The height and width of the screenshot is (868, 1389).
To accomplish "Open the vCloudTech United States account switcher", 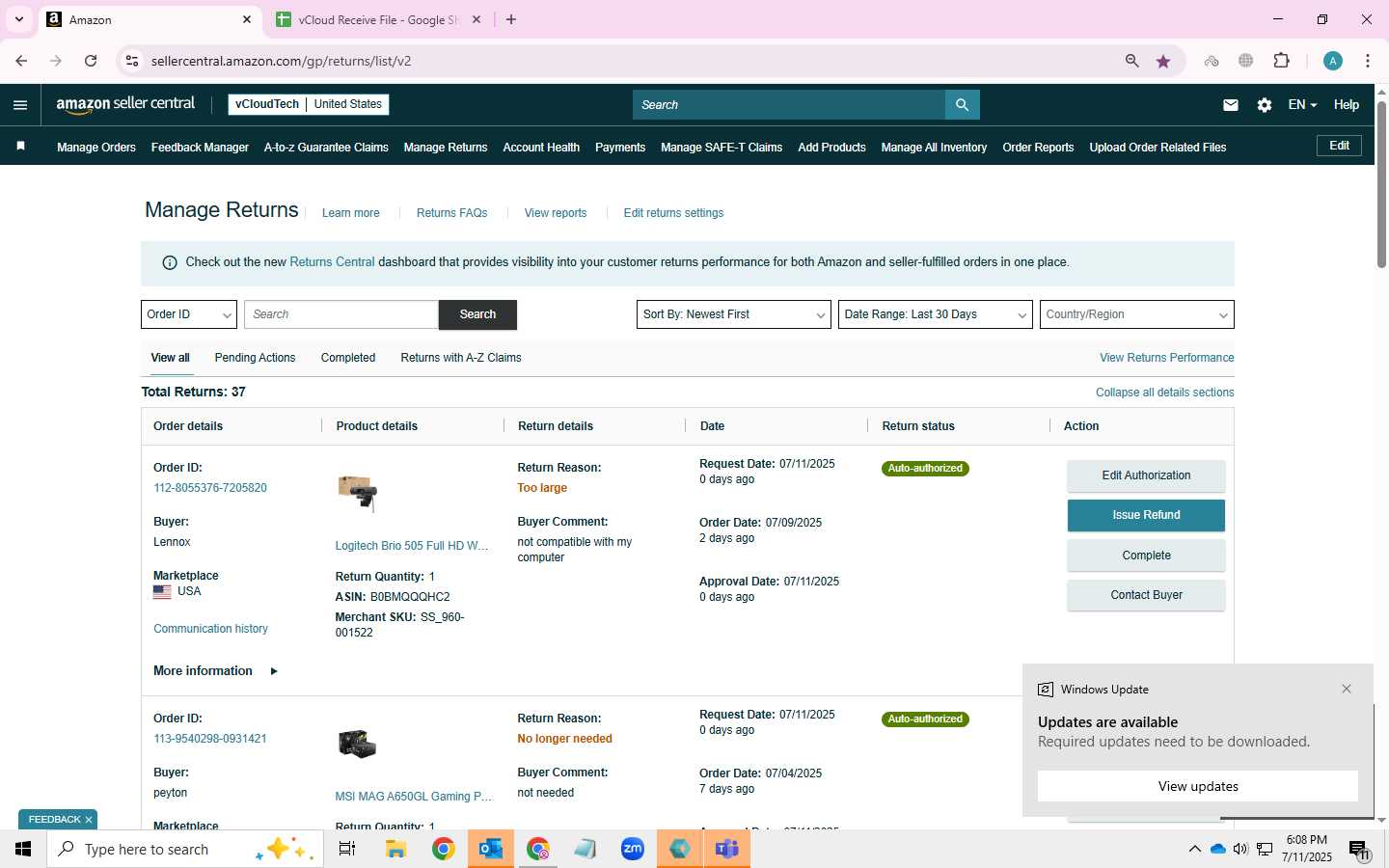I will (x=309, y=104).
